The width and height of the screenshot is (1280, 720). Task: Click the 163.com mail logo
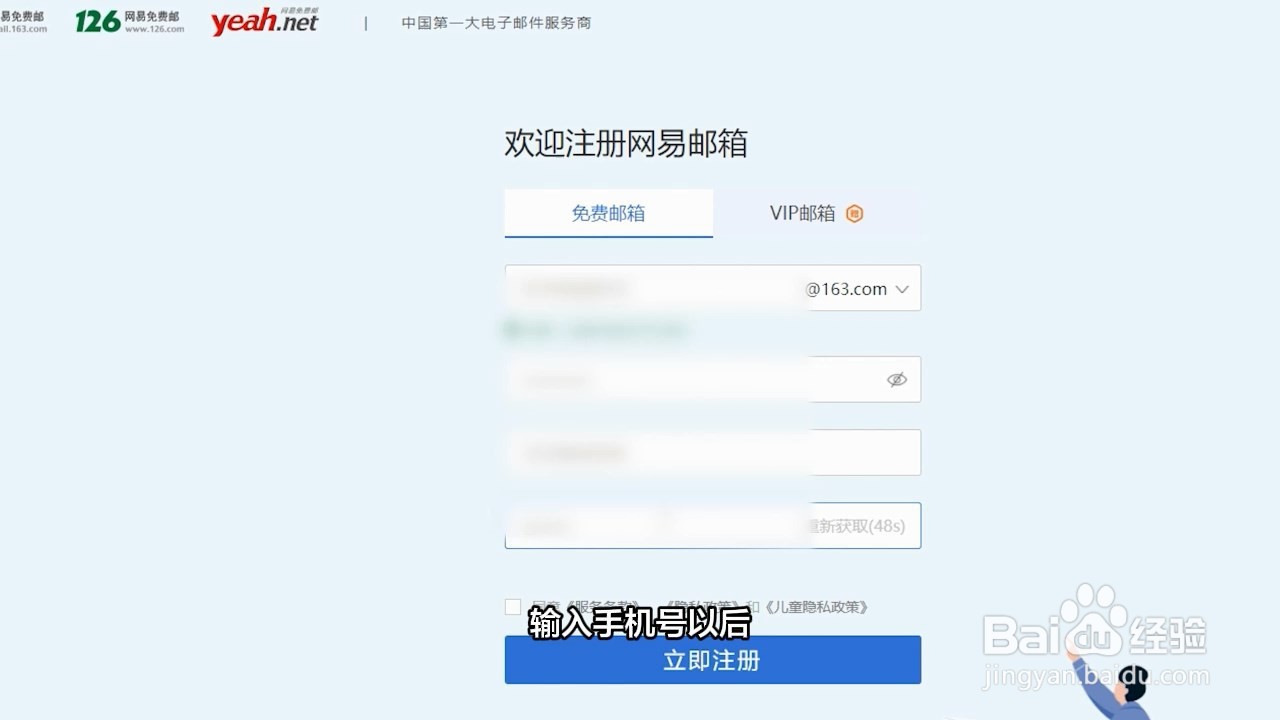(23, 21)
